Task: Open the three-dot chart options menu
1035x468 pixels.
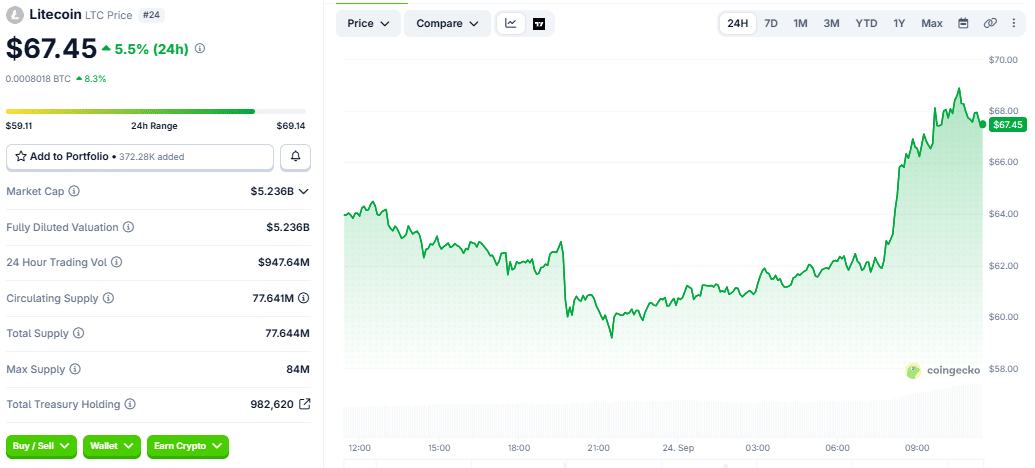Action: coord(1014,24)
